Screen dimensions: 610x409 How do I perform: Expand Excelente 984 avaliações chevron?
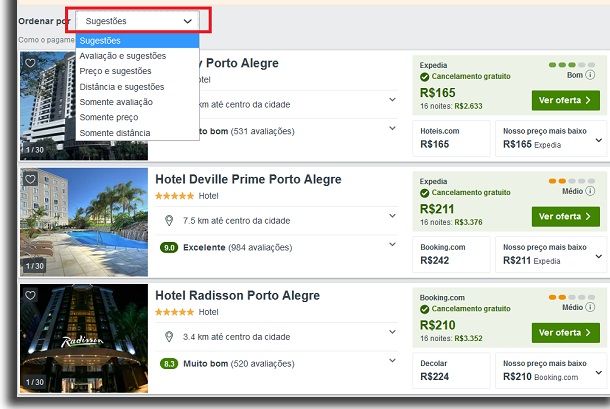pos(393,244)
